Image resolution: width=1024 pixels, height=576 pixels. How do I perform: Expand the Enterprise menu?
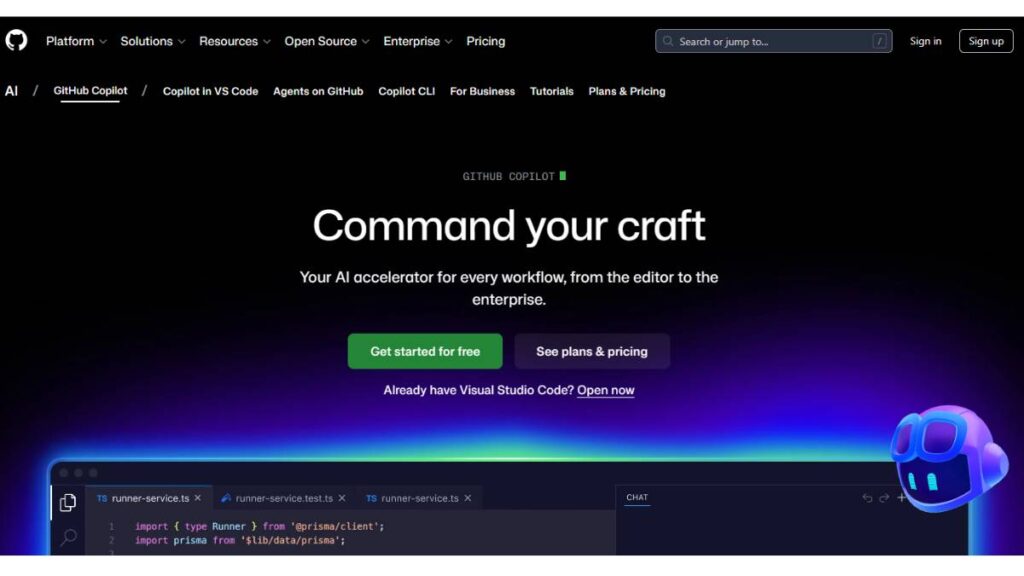pos(411,41)
